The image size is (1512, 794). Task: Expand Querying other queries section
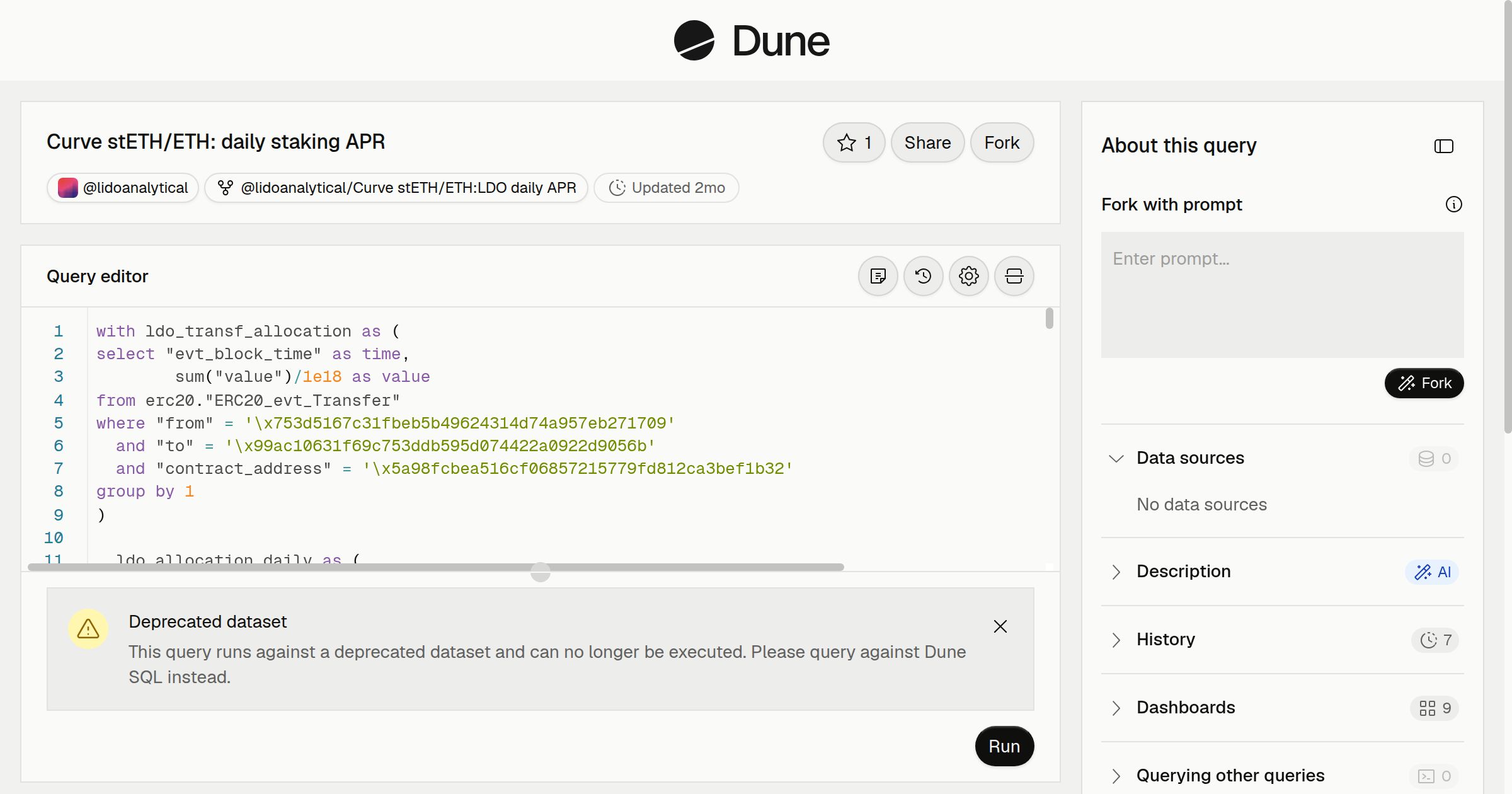pos(1116,776)
